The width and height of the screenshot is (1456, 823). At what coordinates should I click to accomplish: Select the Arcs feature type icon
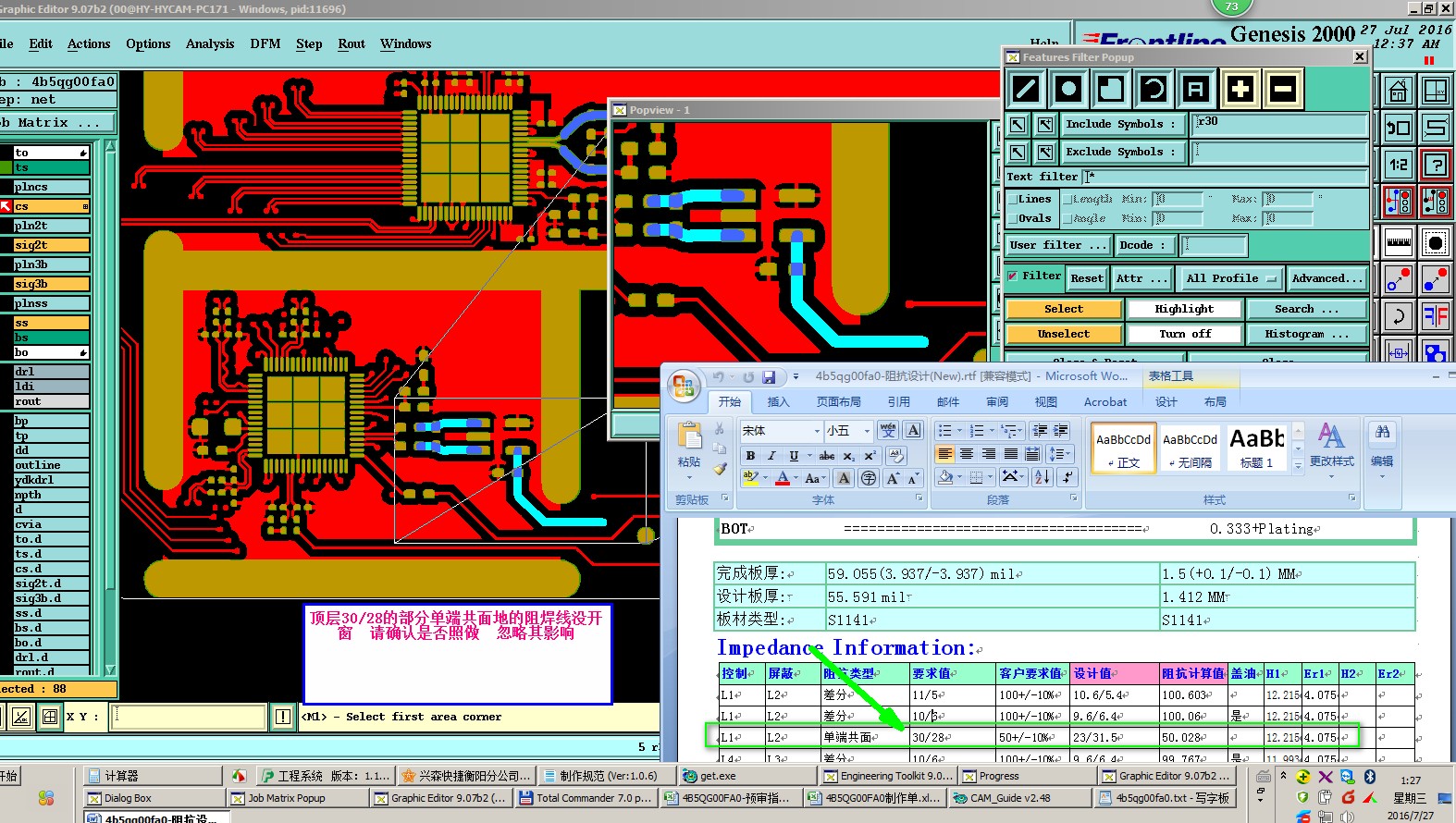point(1154,89)
